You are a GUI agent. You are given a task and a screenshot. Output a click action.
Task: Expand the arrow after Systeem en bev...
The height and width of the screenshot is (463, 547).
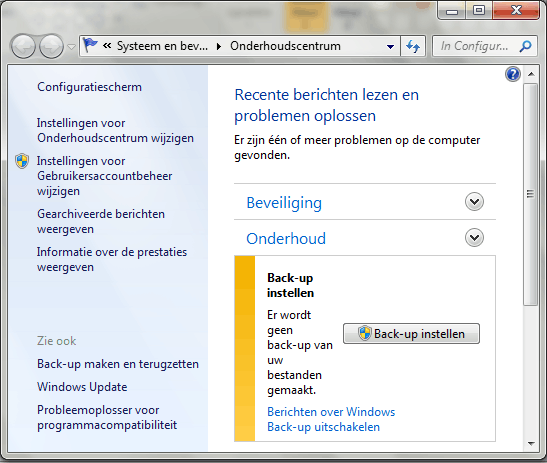point(219,46)
